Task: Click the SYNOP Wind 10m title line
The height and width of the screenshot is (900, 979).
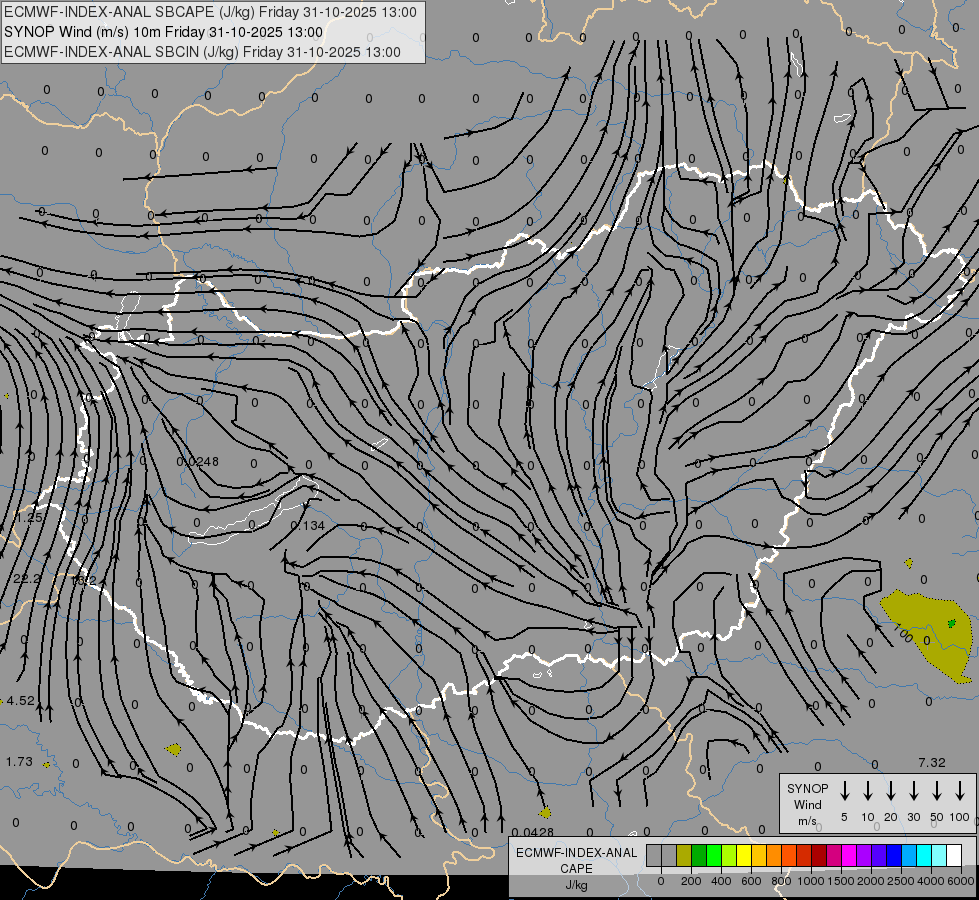Action: point(163,32)
